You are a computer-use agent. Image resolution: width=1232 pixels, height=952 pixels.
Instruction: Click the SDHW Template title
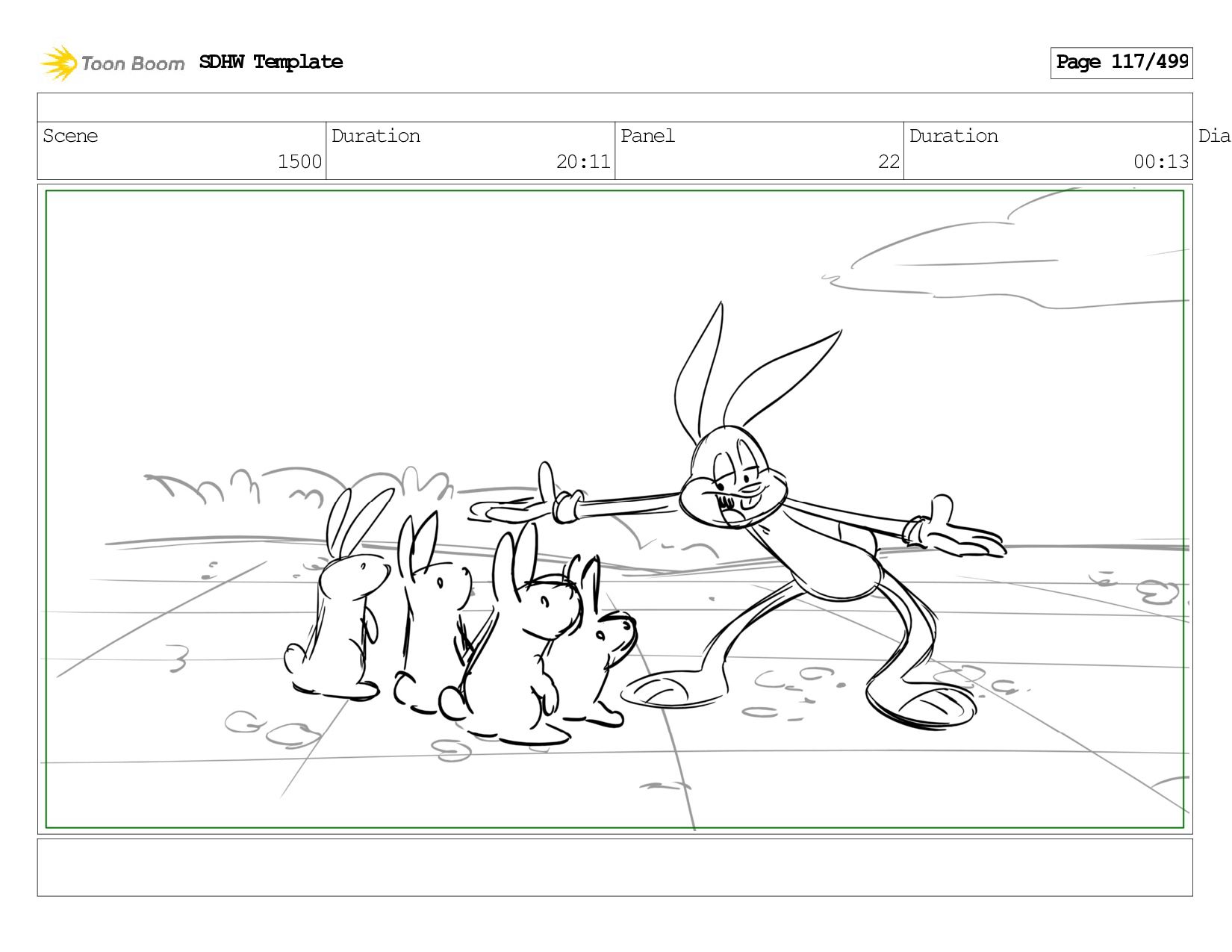click(x=271, y=62)
